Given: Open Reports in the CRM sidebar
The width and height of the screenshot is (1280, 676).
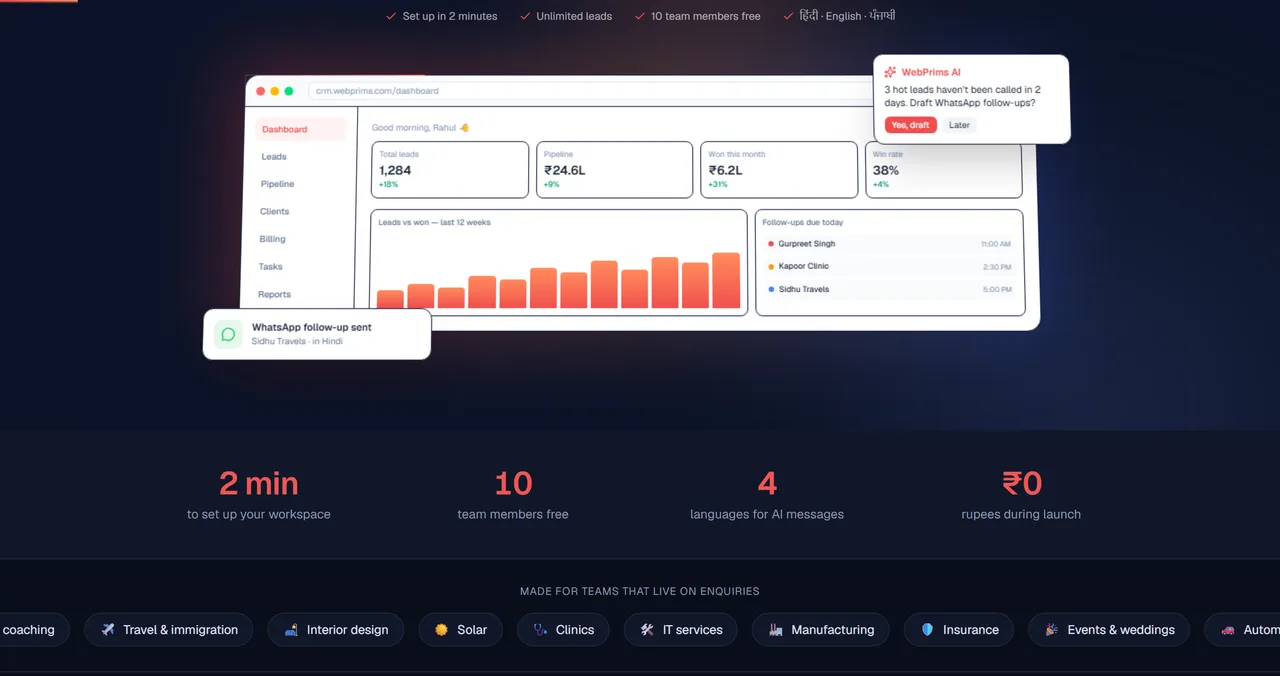Looking at the screenshot, I should (274, 294).
